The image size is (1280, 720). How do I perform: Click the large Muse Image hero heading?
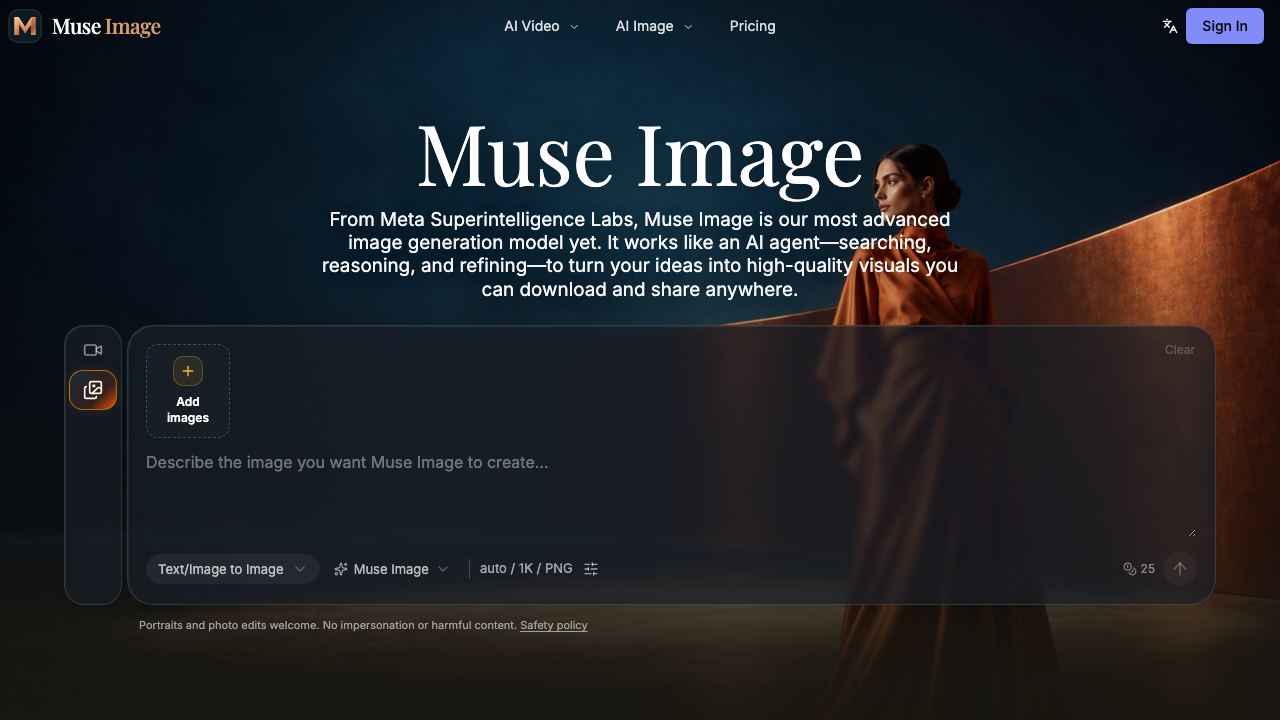coord(640,156)
